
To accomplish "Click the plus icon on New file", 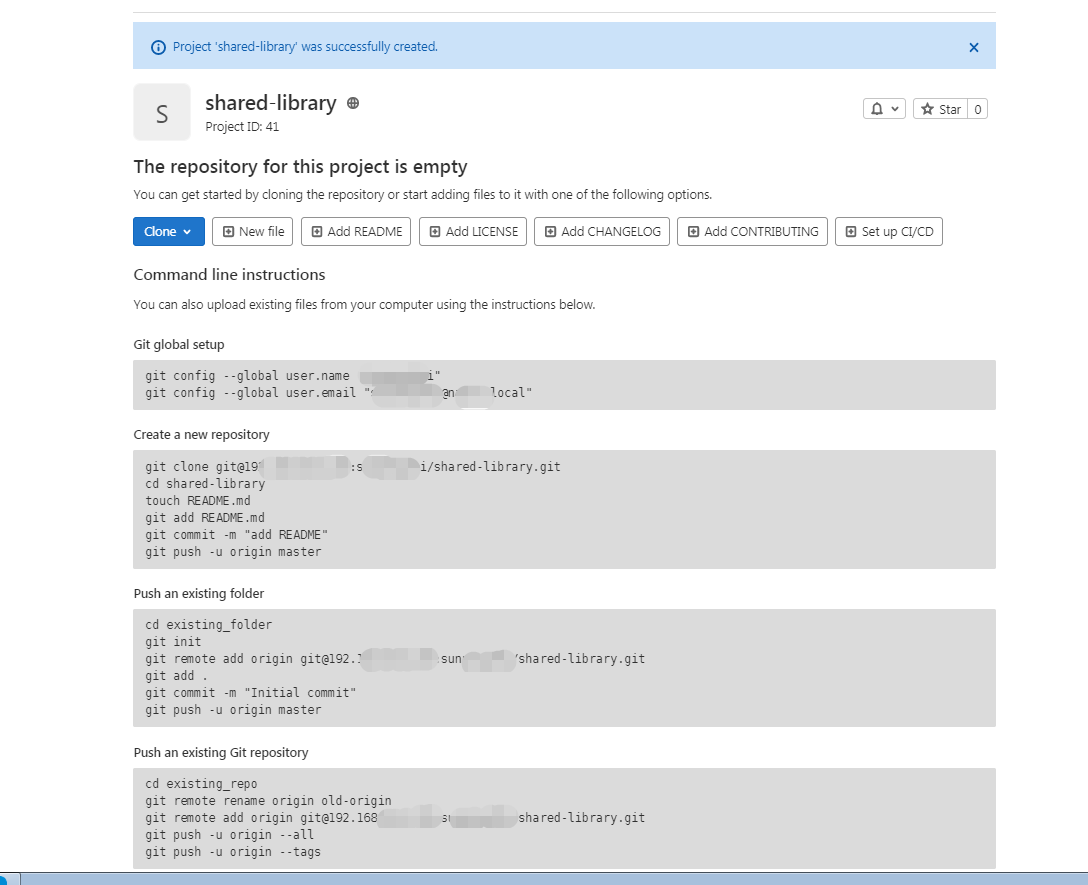I will coord(228,232).
